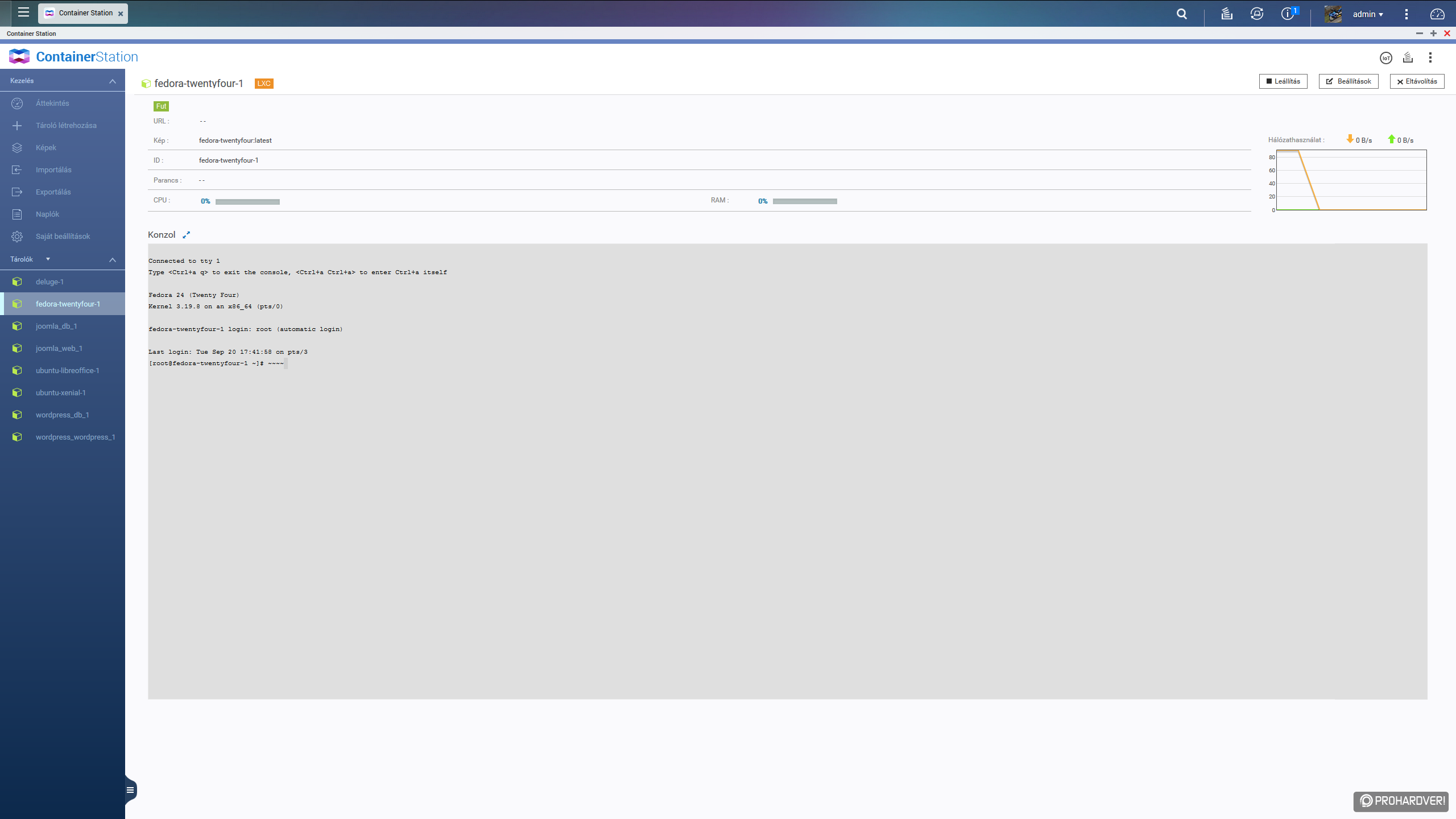Screen dimensions: 1456x819
Task: Open external devices sync icon in top bar
Action: click(x=1257, y=14)
